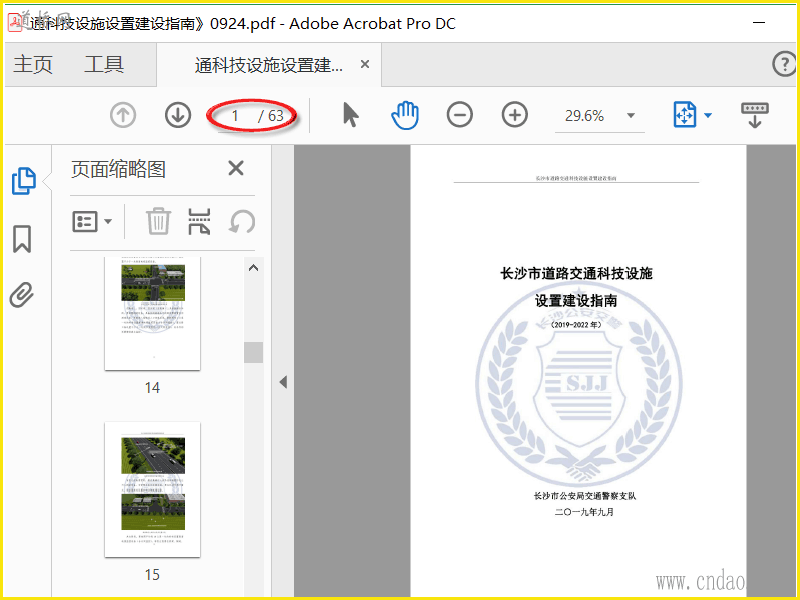Click the fit page view icon

click(685, 114)
